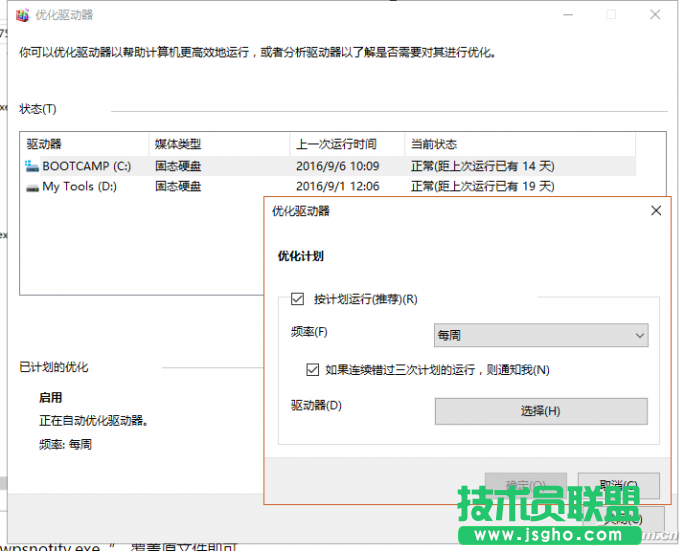
Task: Uncheck 如果连续错过三次计划的运行 notification checkbox
Action: coord(312,369)
